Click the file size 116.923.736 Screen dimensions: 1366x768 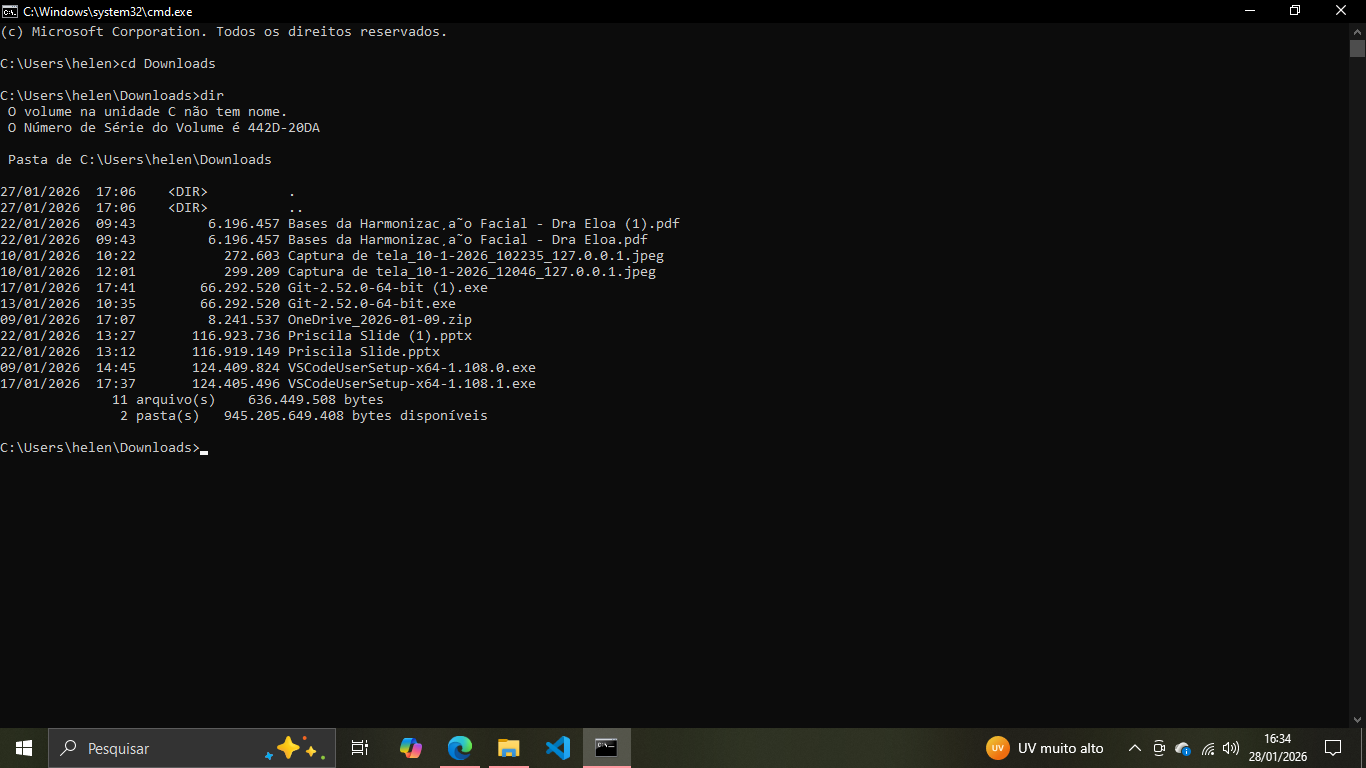pyautogui.click(x=236, y=335)
